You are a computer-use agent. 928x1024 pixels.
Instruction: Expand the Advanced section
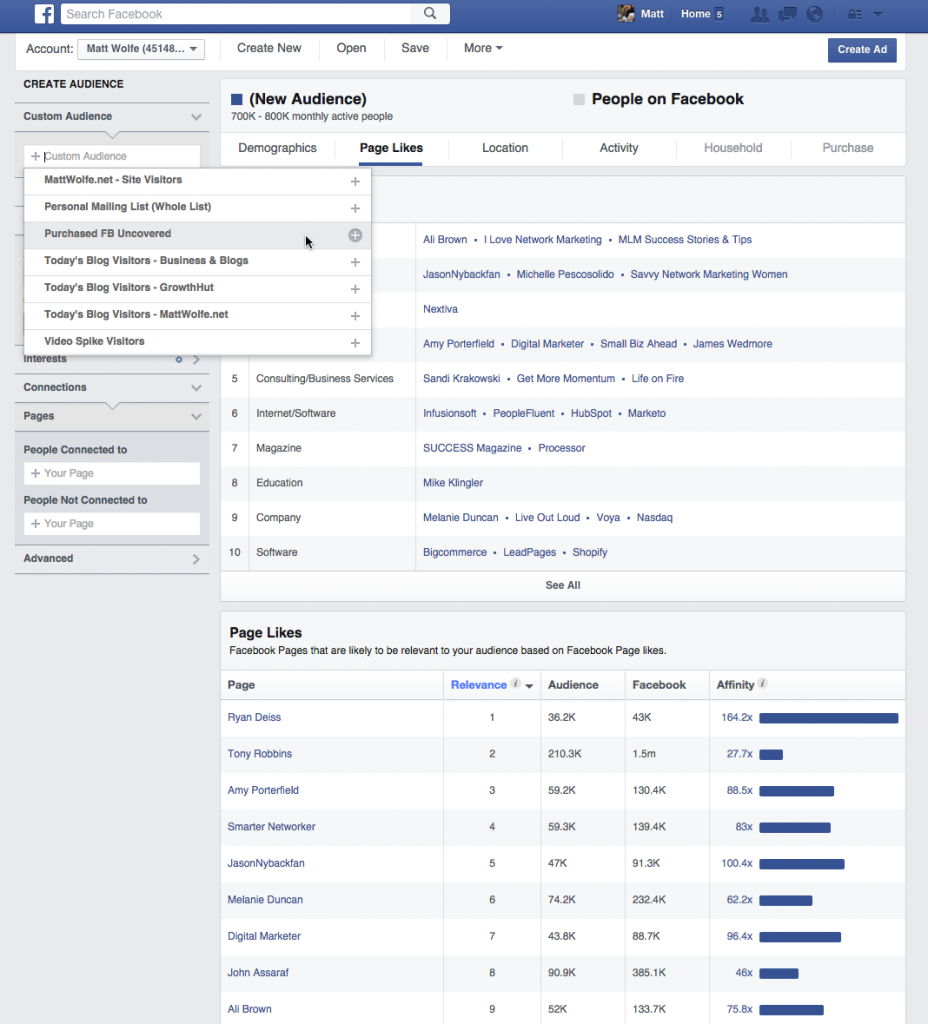pyautogui.click(x=196, y=559)
